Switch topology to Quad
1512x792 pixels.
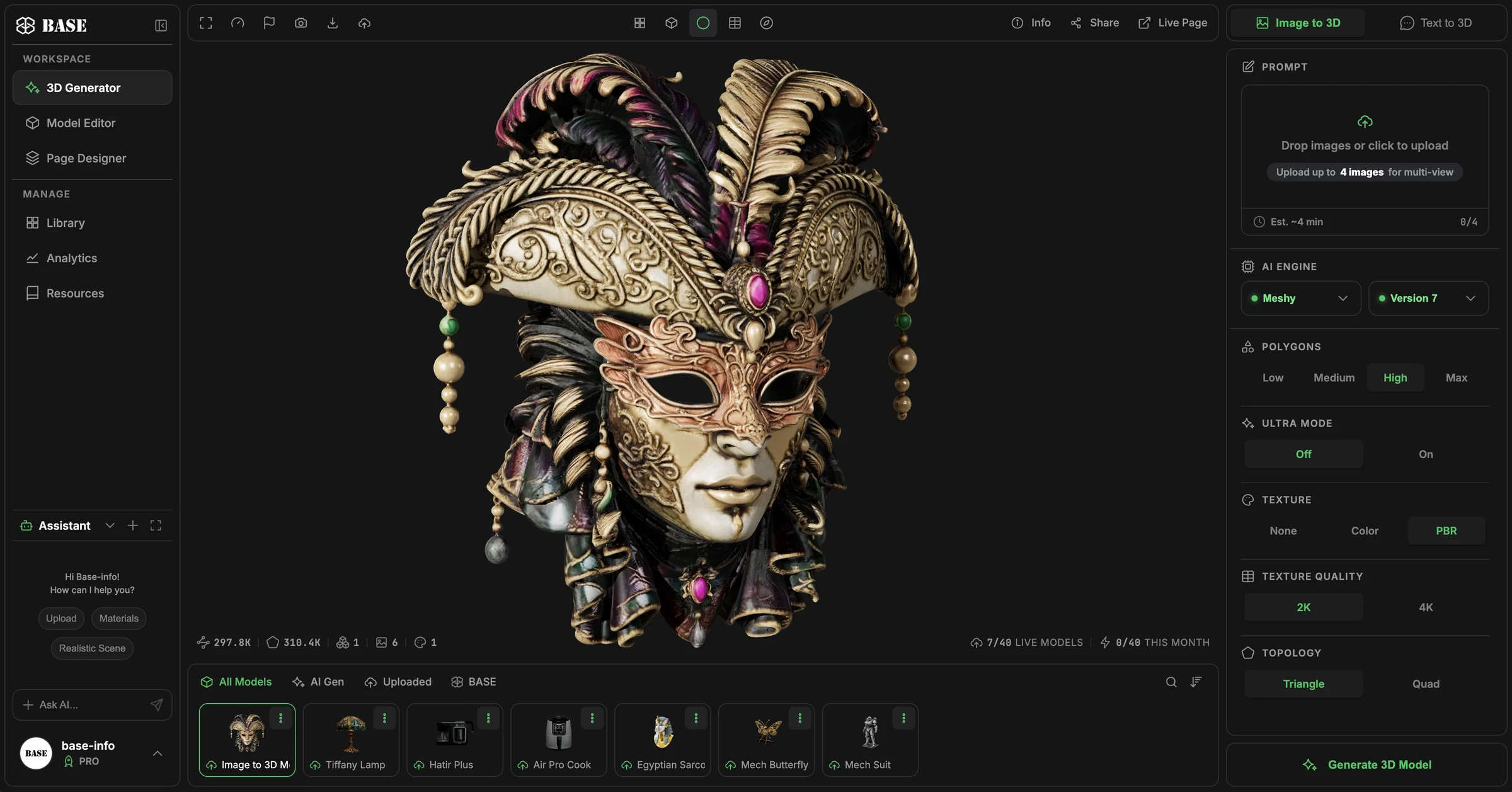click(1426, 684)
